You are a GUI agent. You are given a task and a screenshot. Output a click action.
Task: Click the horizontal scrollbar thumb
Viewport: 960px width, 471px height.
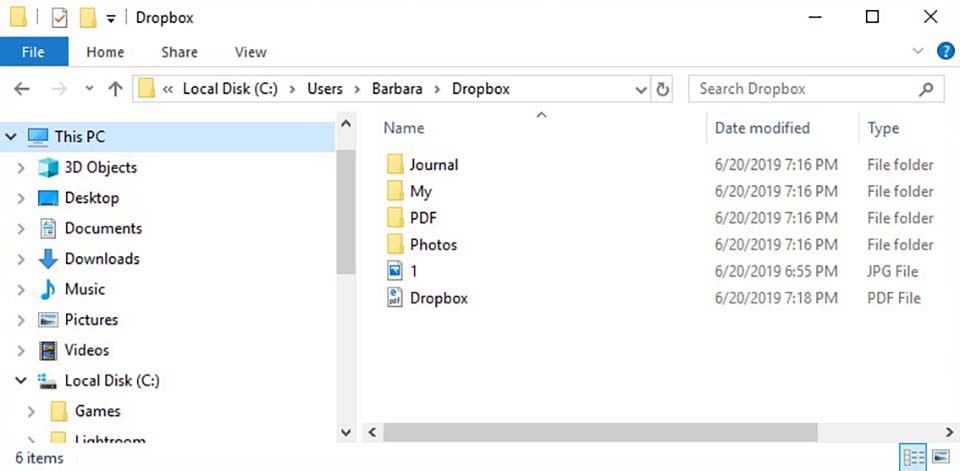click(x=600, y=432)
